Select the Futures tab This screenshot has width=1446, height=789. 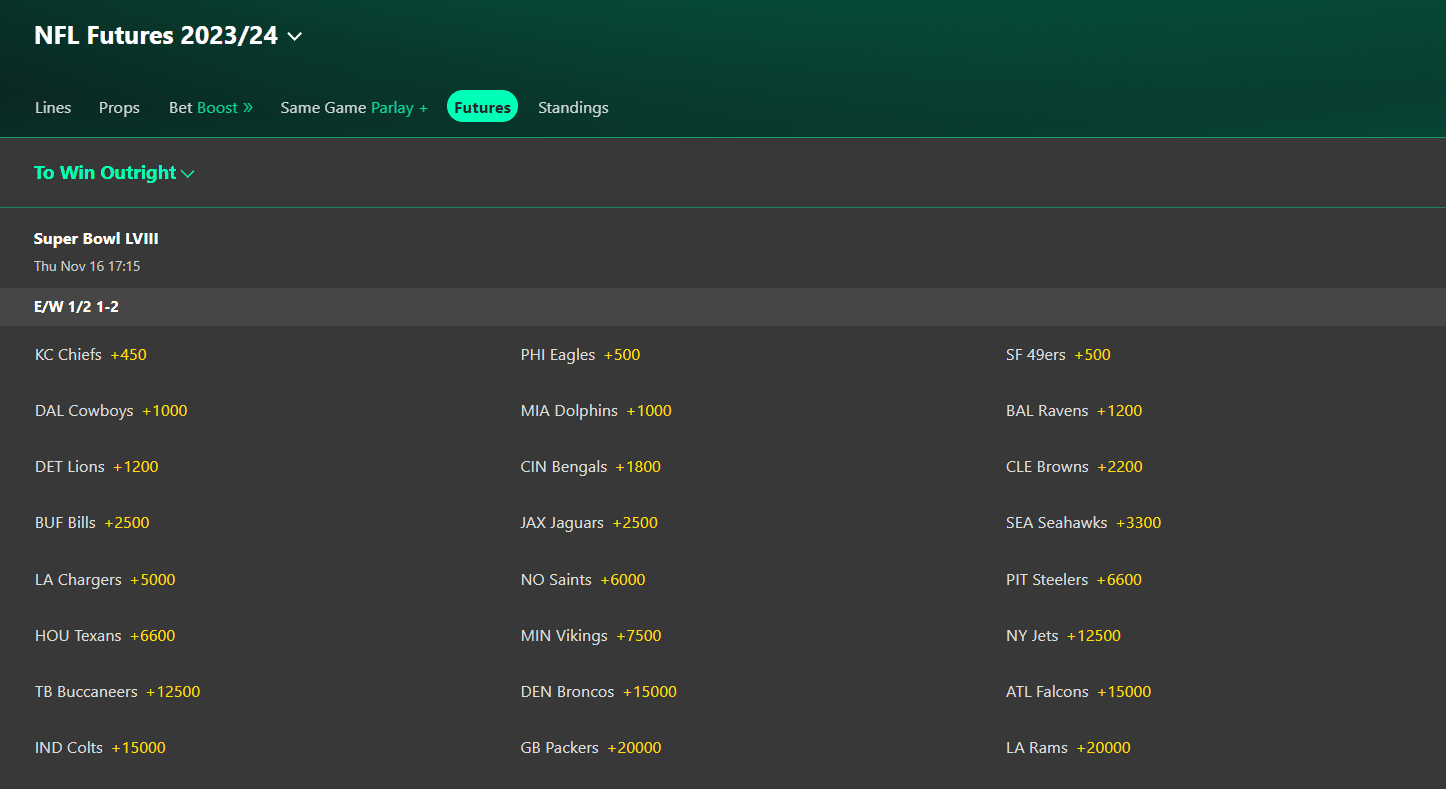482,107
